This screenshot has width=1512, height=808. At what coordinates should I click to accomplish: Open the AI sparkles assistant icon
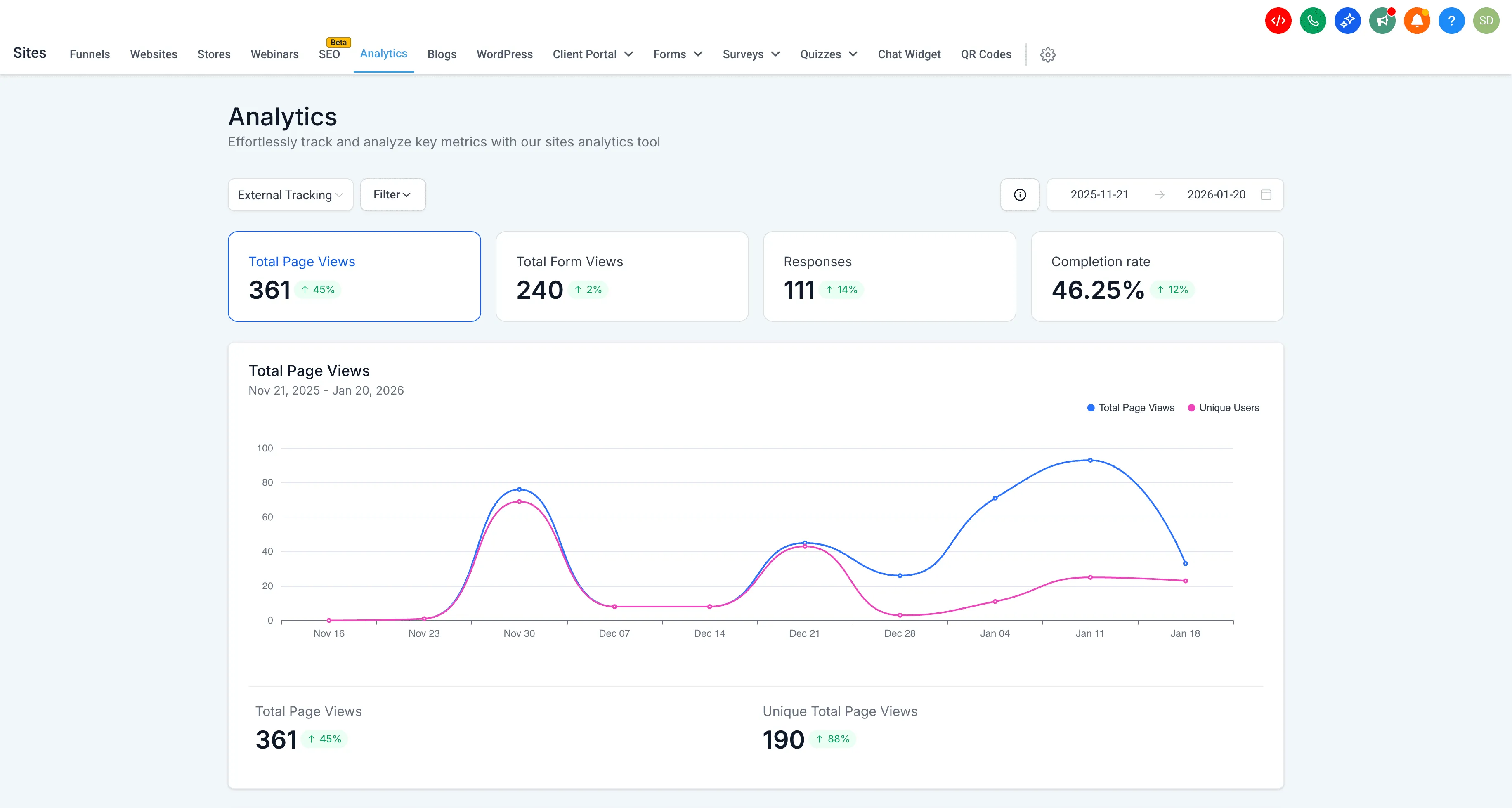[1348, 21]
